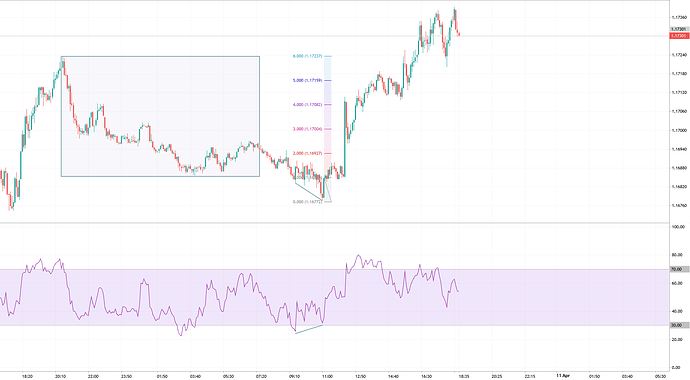Click the RSI 0.00 scale label

[x=676, y=368]
